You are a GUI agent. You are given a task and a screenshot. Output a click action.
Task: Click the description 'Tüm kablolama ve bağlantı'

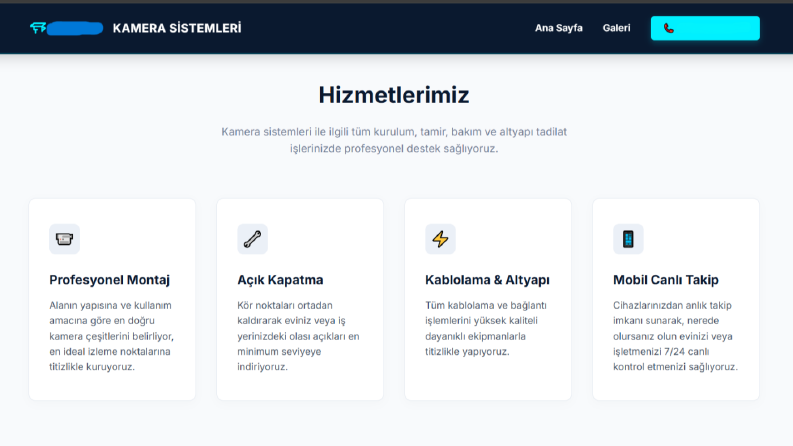pyautogui.click(x=486, y=329)
